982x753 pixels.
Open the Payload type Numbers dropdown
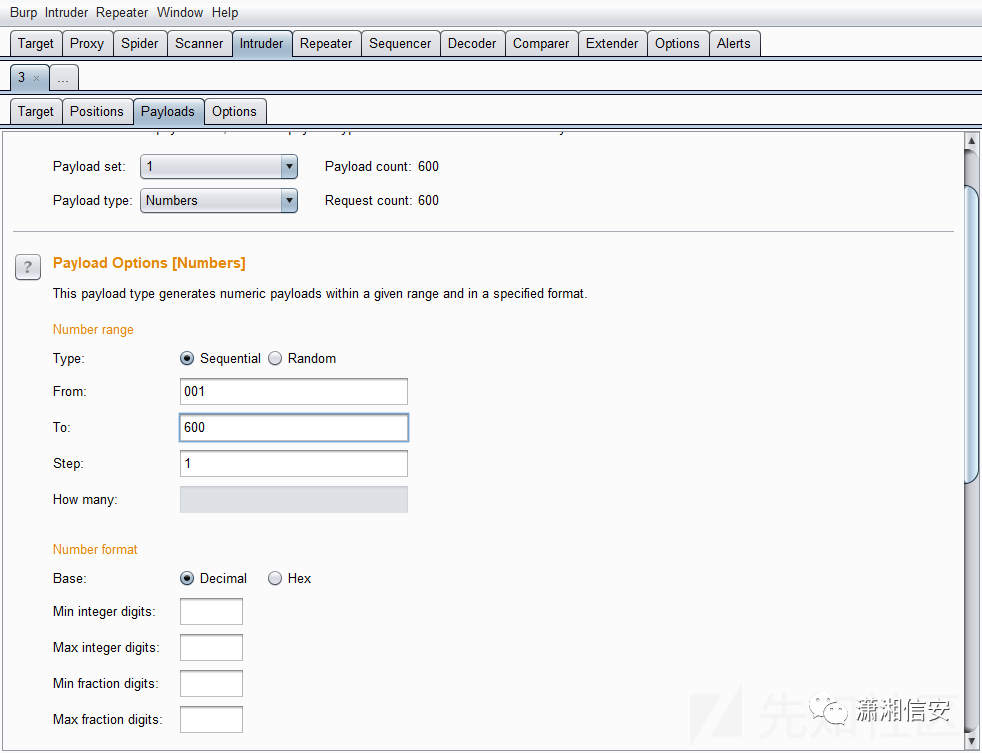(219, 200)
